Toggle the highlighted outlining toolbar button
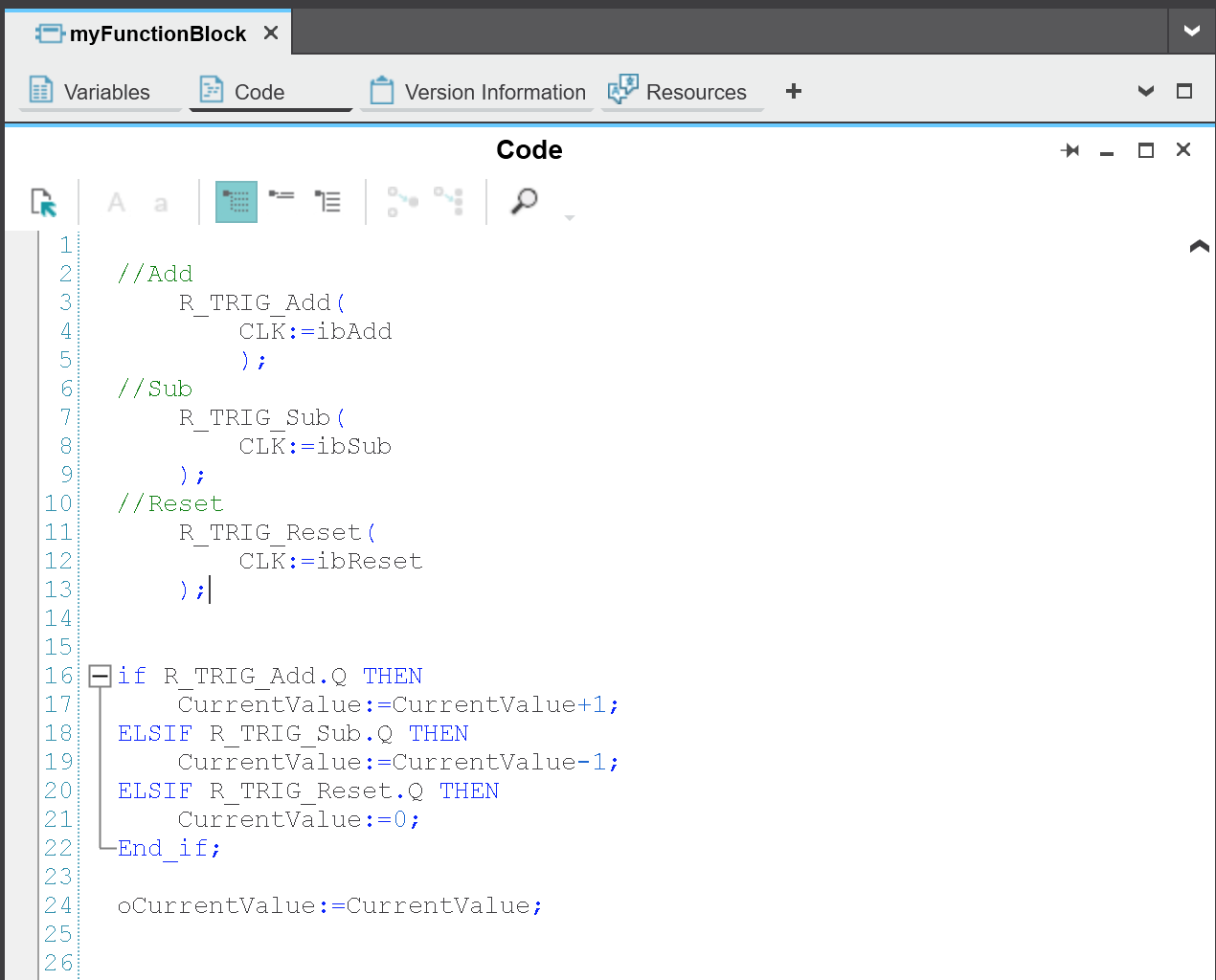This screenshot has height=980, width=1216. coord(236,202)
